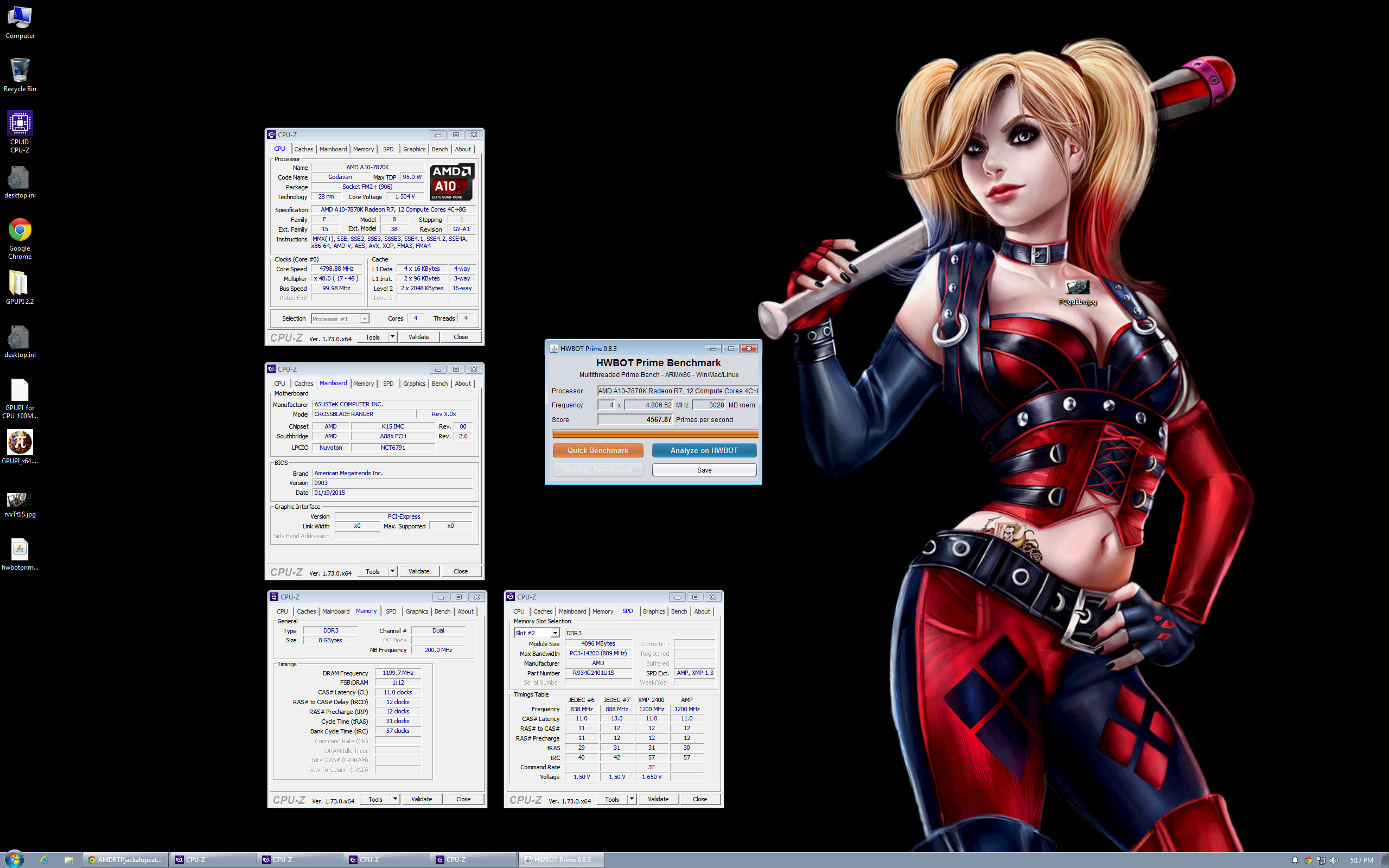Expand Tools arrow in the SPD window

point(632,799)
